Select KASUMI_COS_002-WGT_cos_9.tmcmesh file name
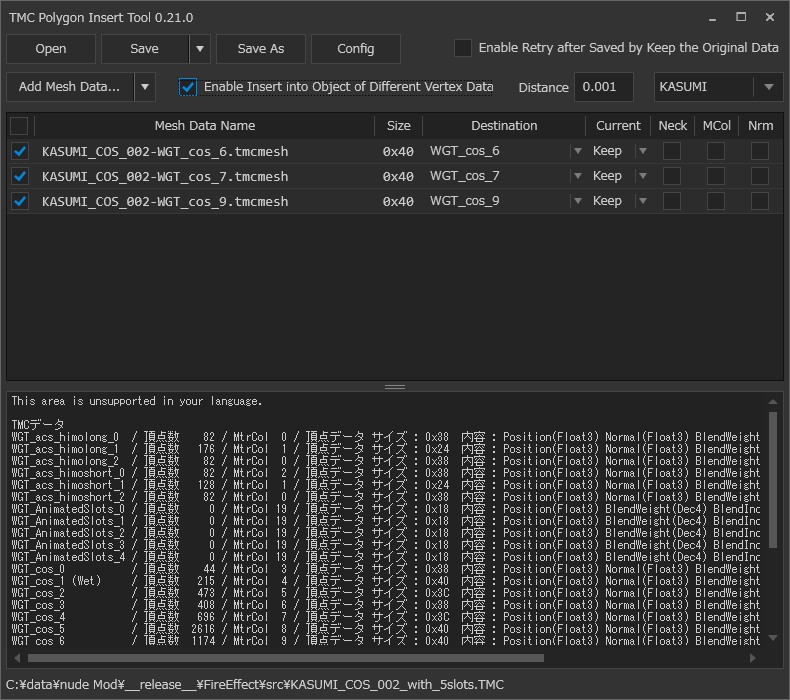 pos(165,201)
